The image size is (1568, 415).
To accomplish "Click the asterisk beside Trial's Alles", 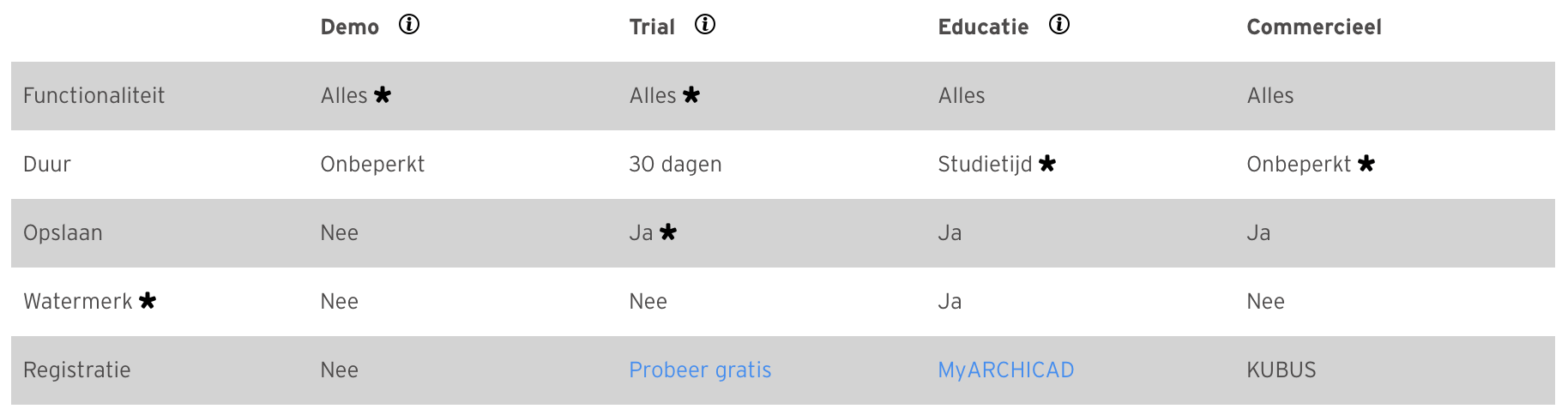I will pos(691,95).
